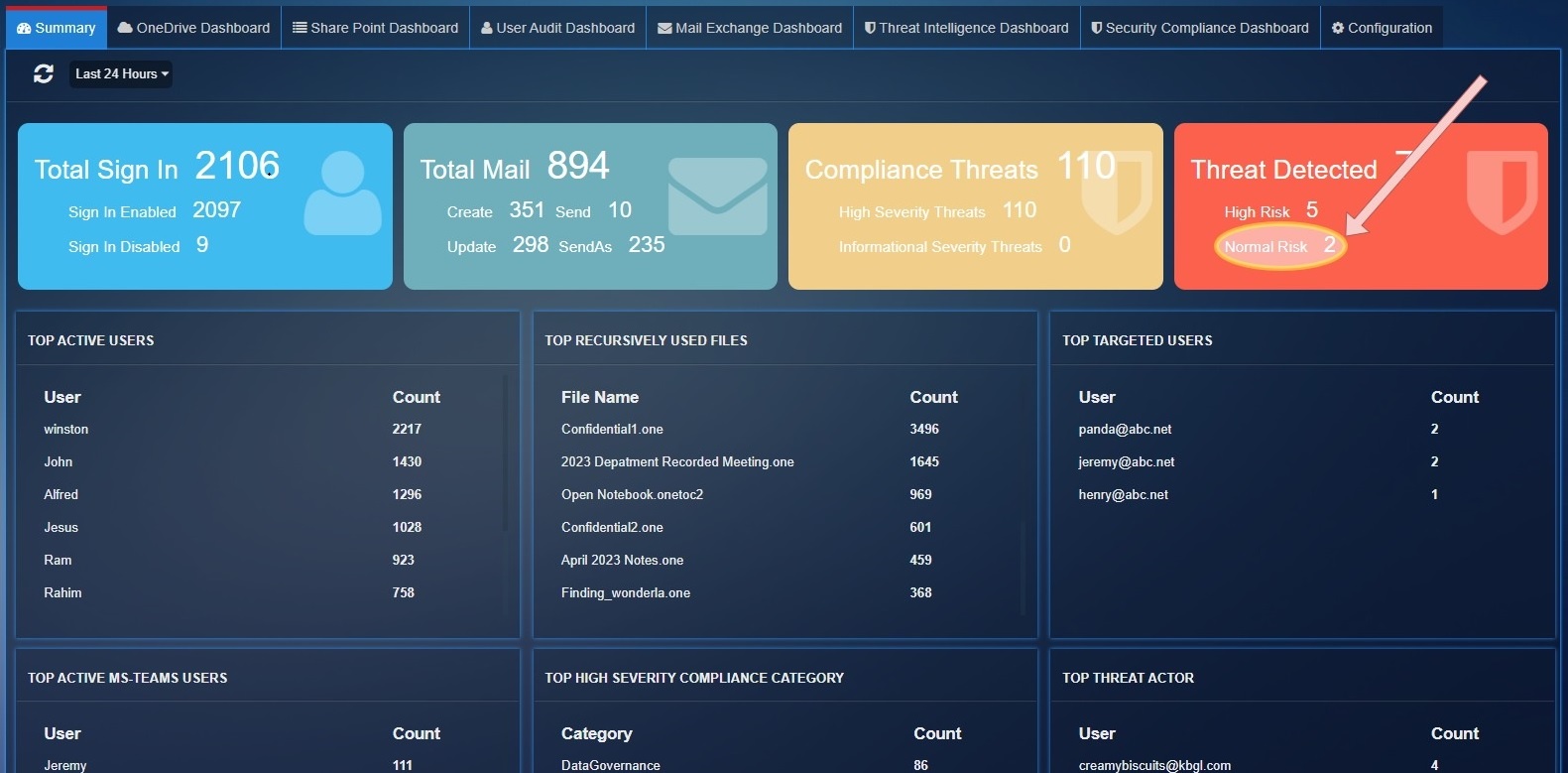Screen dimensions: 1568x773
Task: Click the Total Mail value 894
Action: click(x=578, y=166)
